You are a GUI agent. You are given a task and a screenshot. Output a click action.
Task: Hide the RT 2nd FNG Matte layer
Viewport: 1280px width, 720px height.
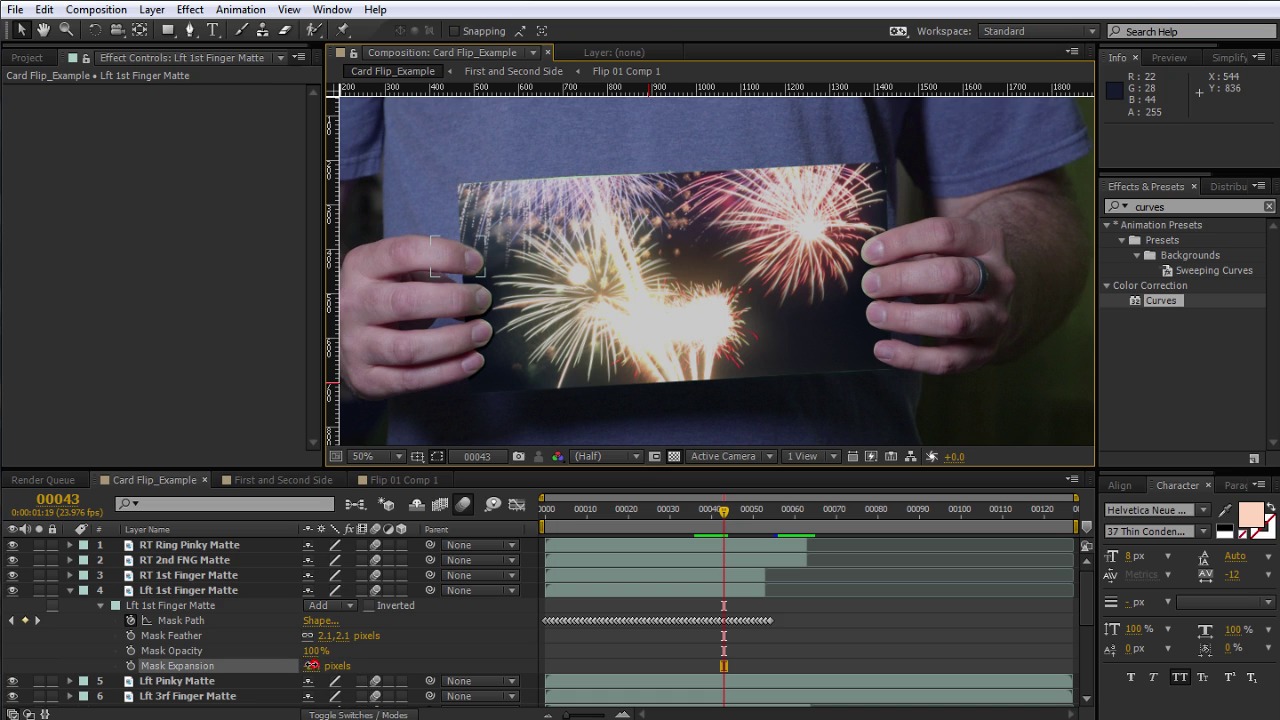coord(12,560)
